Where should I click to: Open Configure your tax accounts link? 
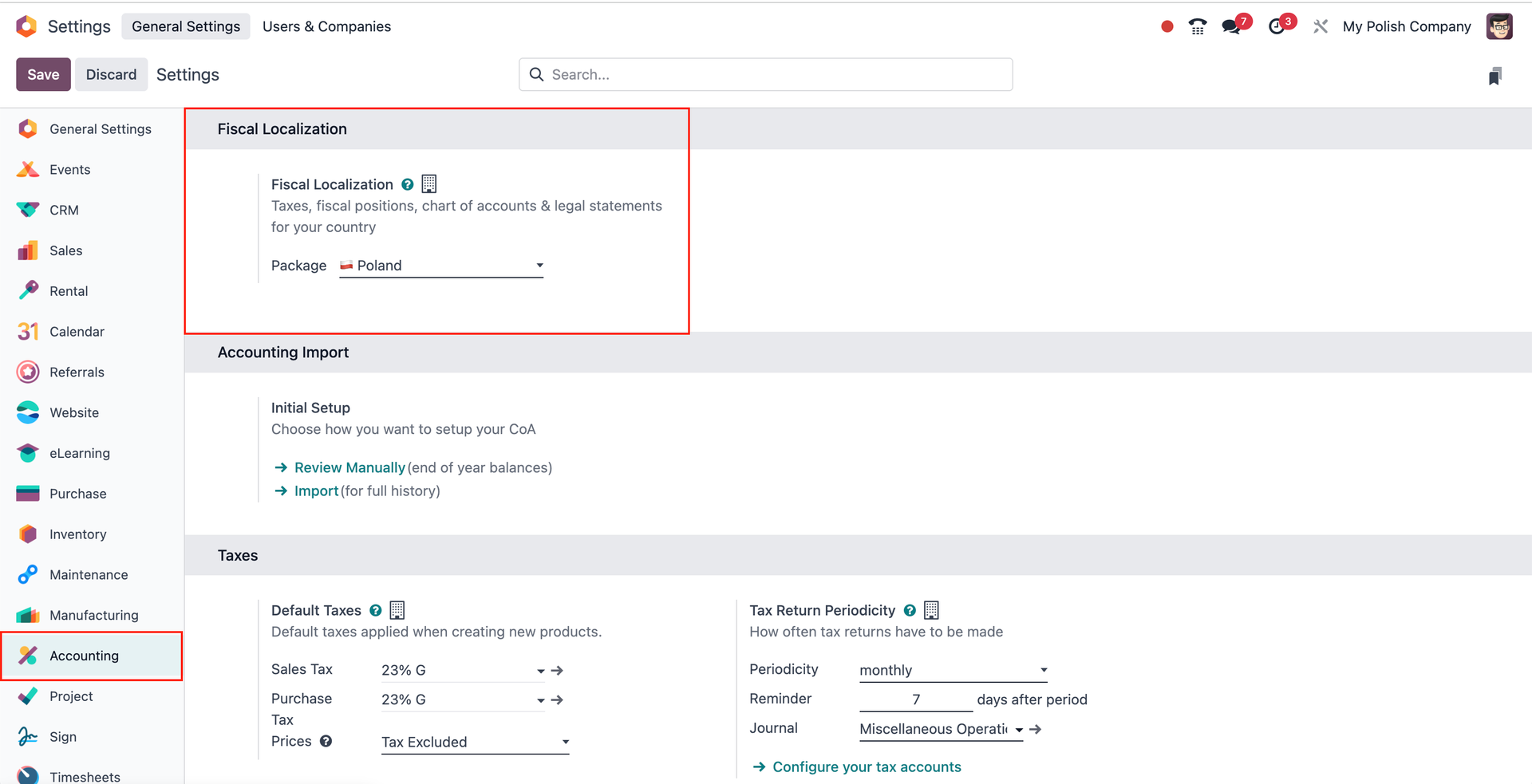tap(867, 766)
